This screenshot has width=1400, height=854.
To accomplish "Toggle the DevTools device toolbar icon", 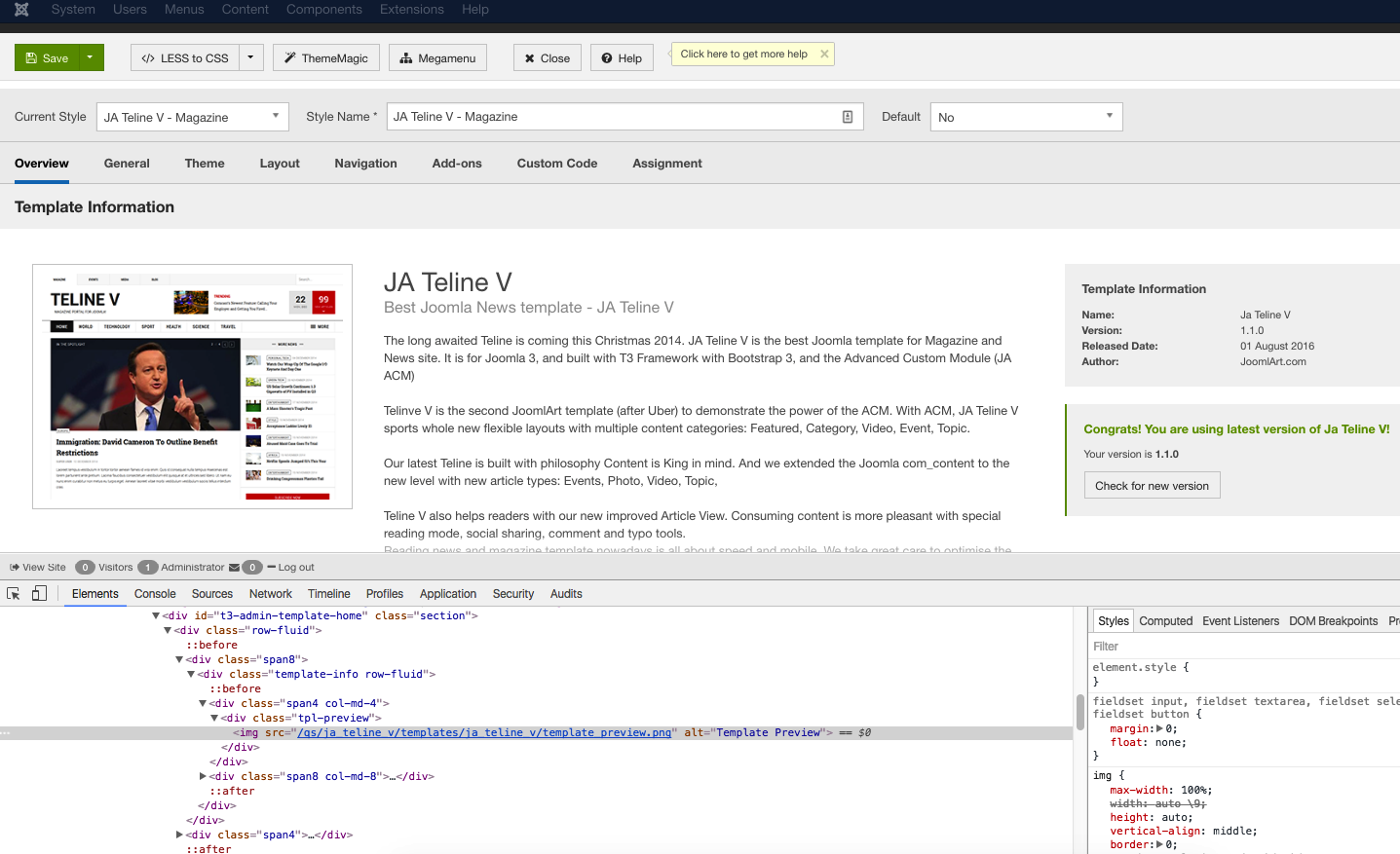I will [39, 594].
